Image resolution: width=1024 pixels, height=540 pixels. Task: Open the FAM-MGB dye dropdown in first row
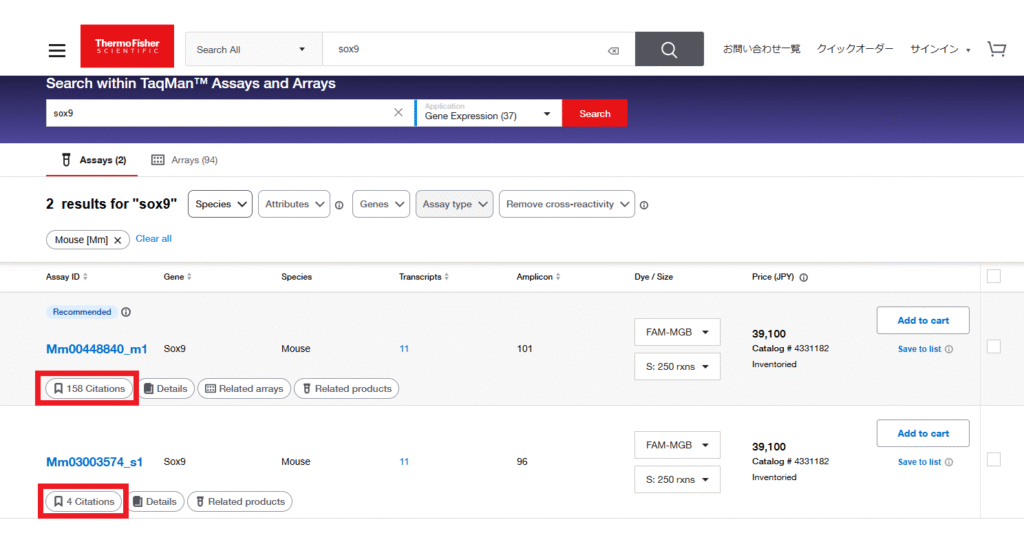(677, 332)
